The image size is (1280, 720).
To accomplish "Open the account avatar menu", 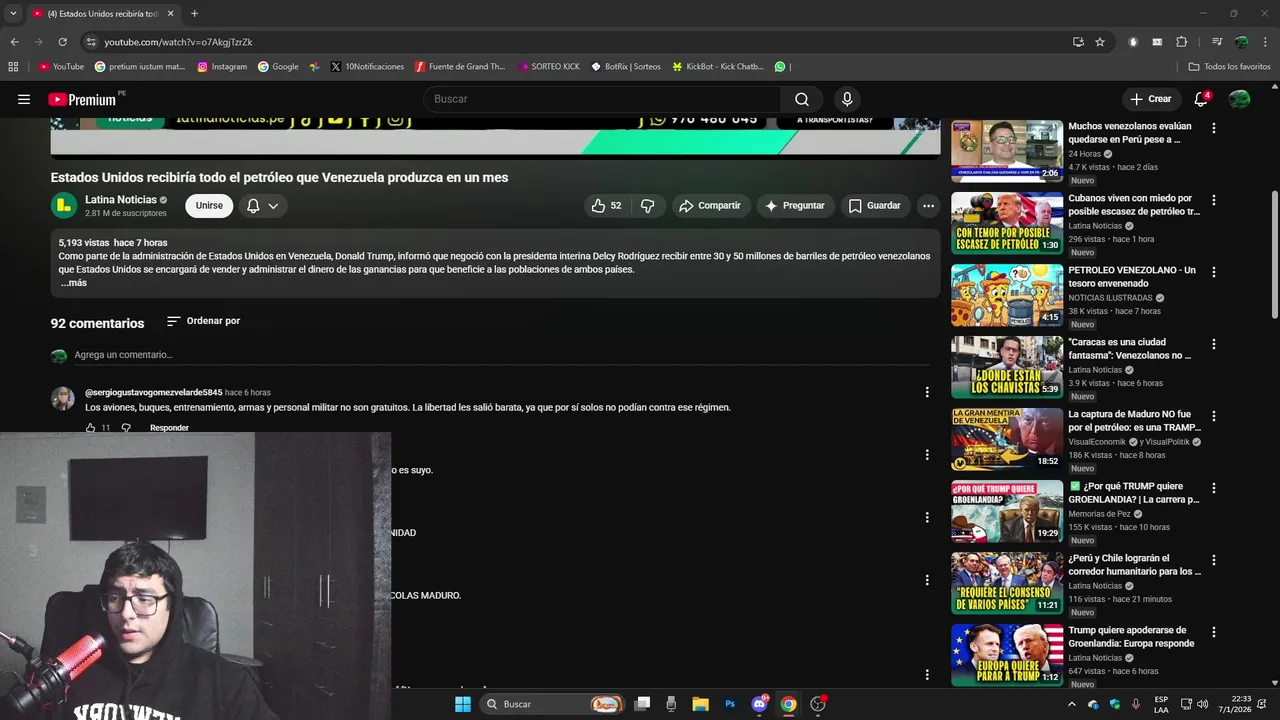I will pyautogui.click(x=1239, y=99).
